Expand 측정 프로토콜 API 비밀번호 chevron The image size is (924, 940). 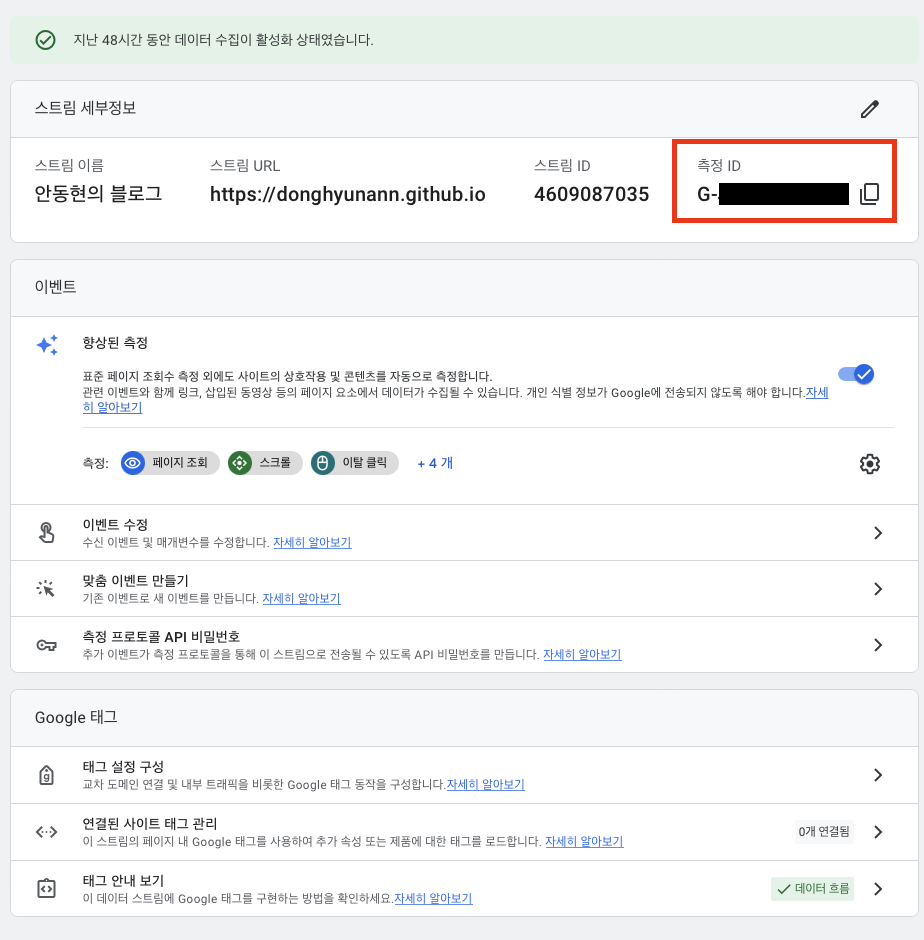pyautogui.click(x=878, y=644)
